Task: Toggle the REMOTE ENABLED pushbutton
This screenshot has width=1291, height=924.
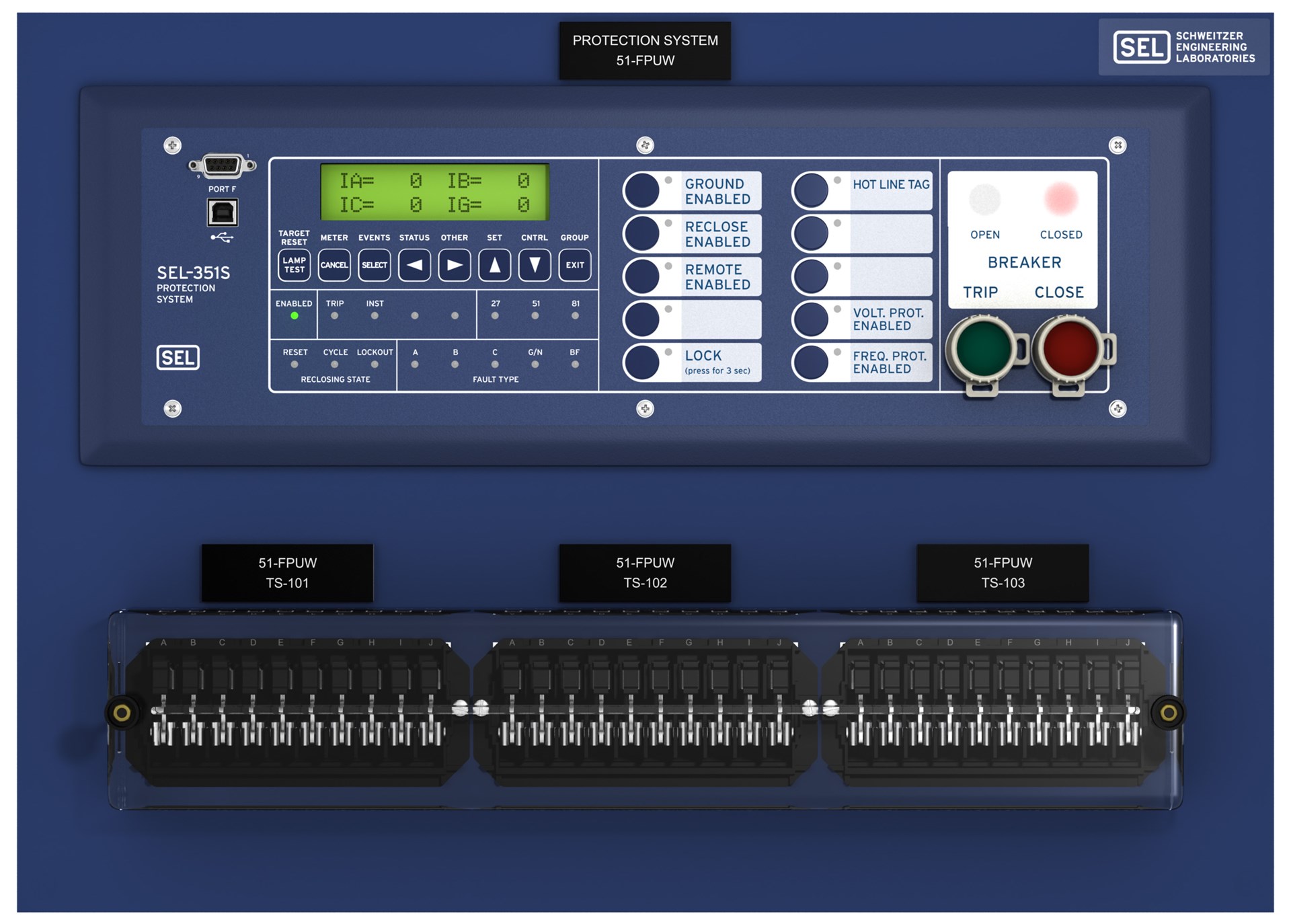Action: 641,276
